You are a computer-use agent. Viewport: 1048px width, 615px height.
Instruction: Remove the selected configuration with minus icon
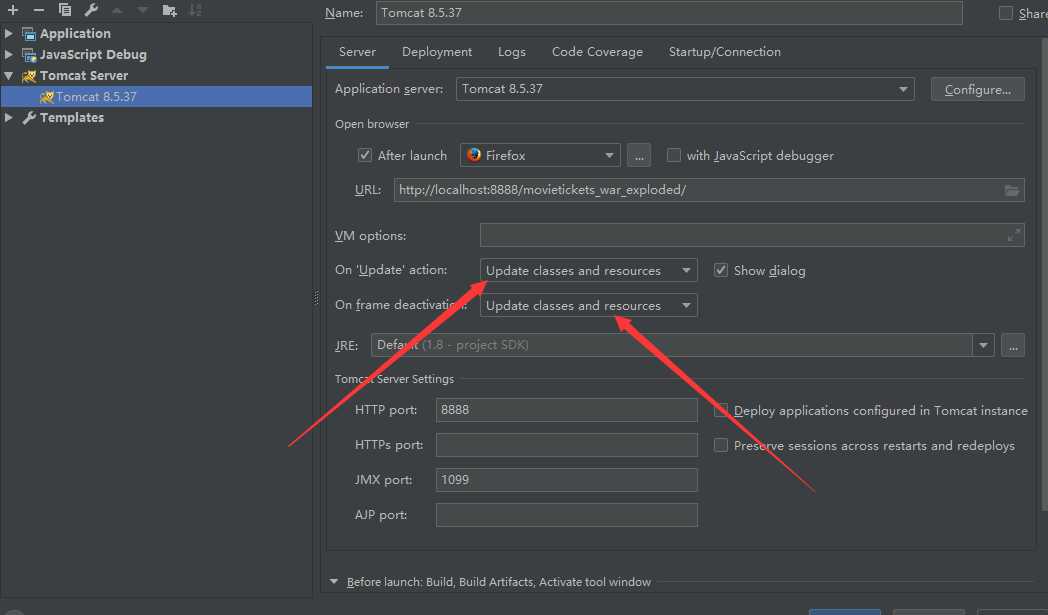(39, 10)
